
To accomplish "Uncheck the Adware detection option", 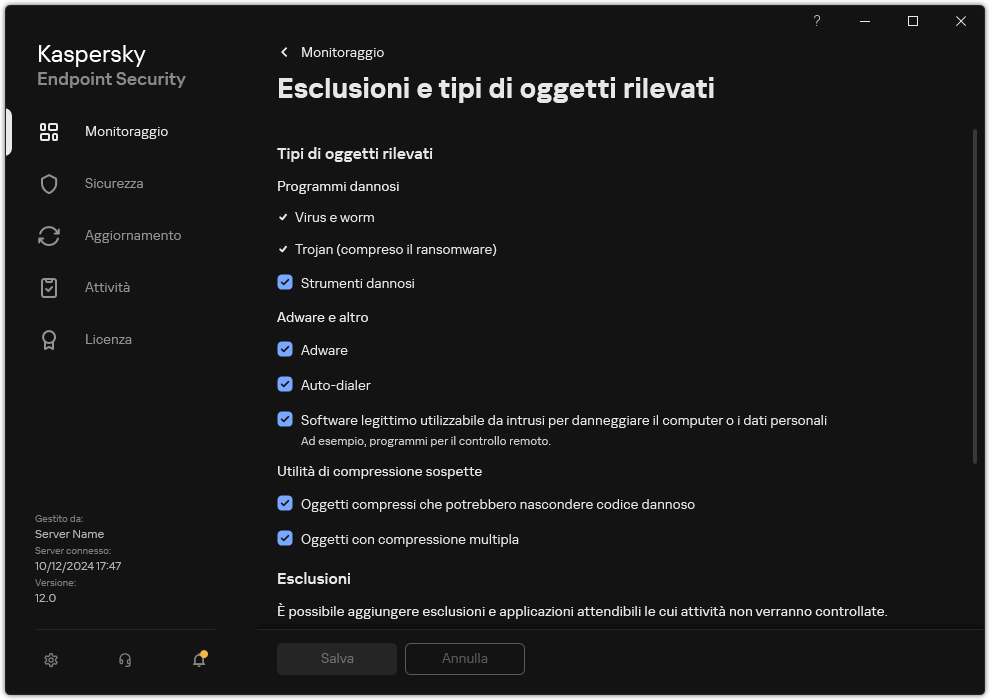I will tap(284, 350).
